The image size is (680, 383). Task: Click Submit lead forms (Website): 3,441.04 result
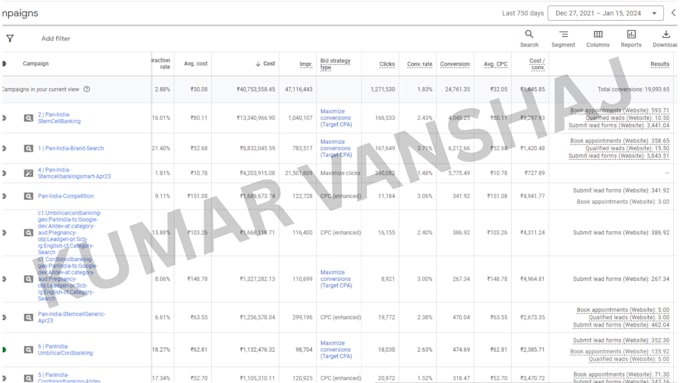[x=619, y=125]
